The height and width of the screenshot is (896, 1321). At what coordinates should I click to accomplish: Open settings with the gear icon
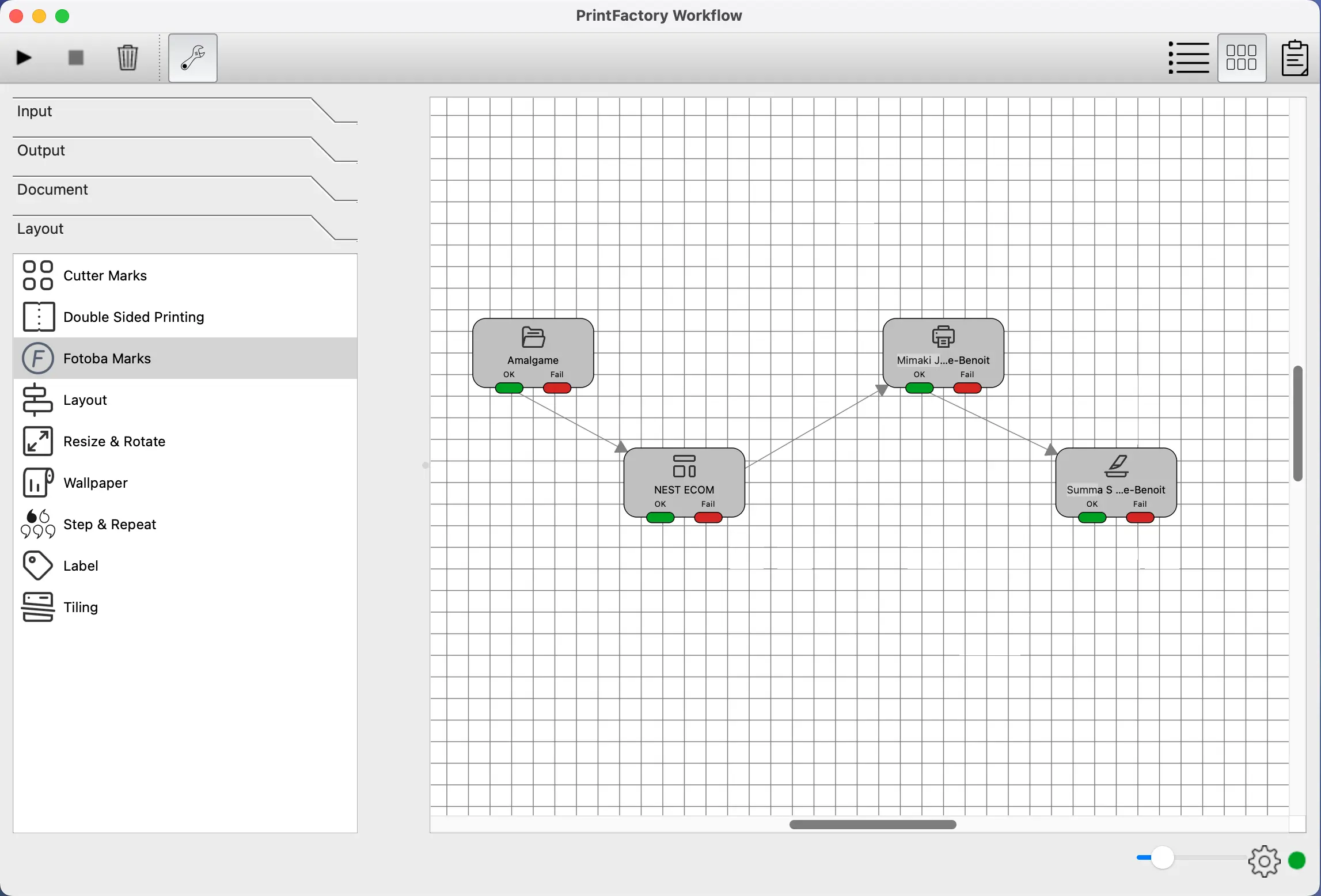point(1265,861)
